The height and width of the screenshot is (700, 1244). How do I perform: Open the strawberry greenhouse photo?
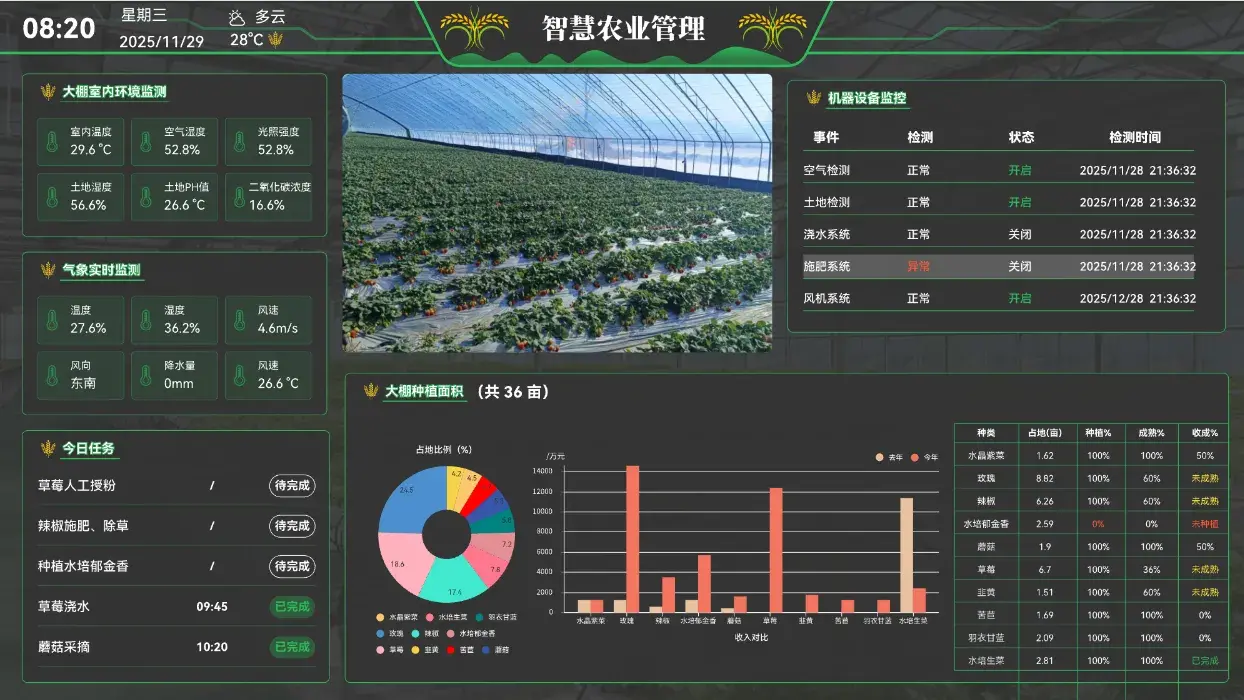[557, 213]
